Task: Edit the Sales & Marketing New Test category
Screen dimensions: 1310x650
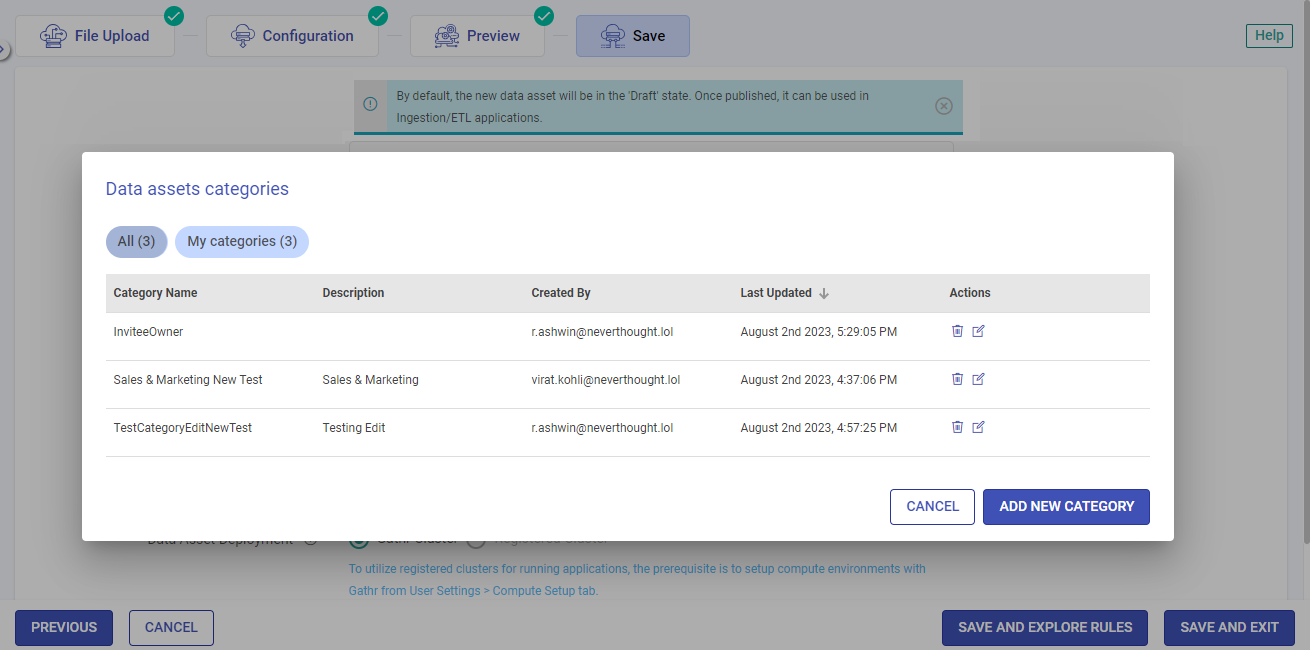Action: (x=978, y=379)
